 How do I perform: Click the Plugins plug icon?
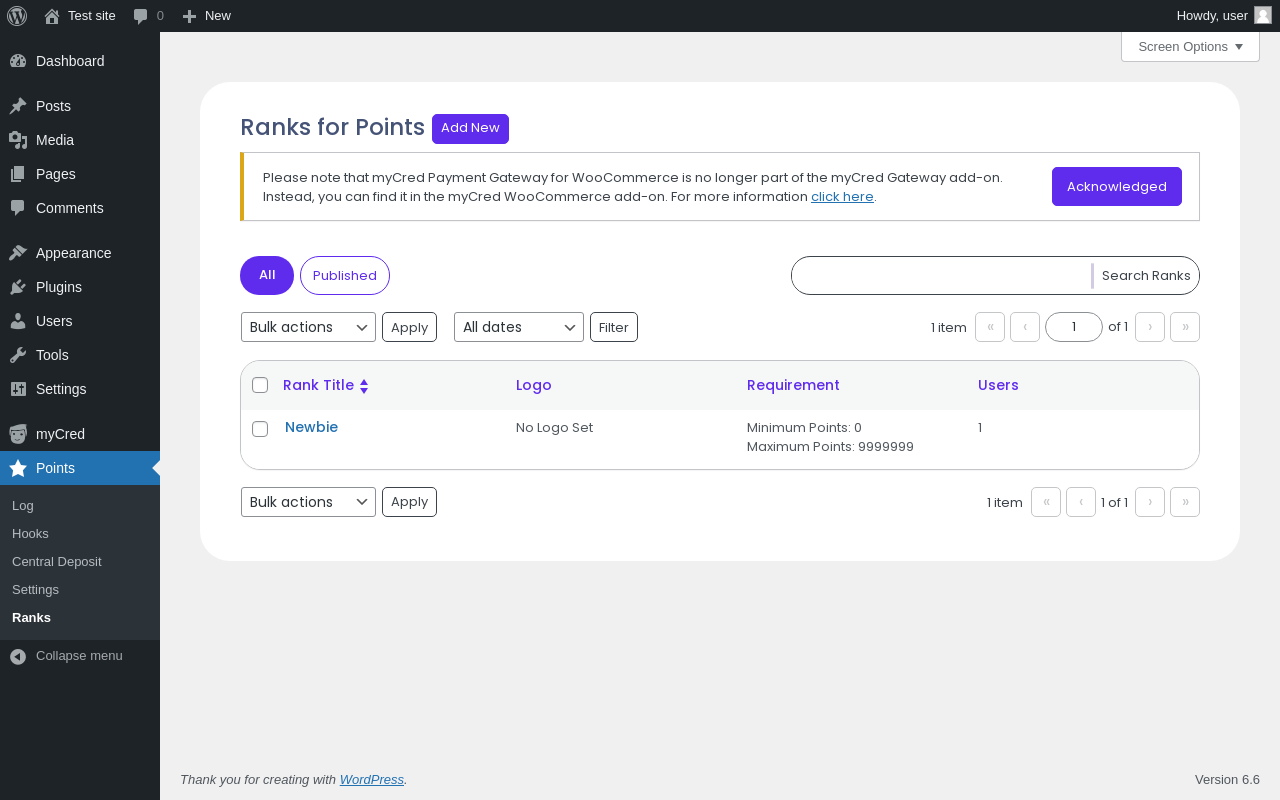18,287
